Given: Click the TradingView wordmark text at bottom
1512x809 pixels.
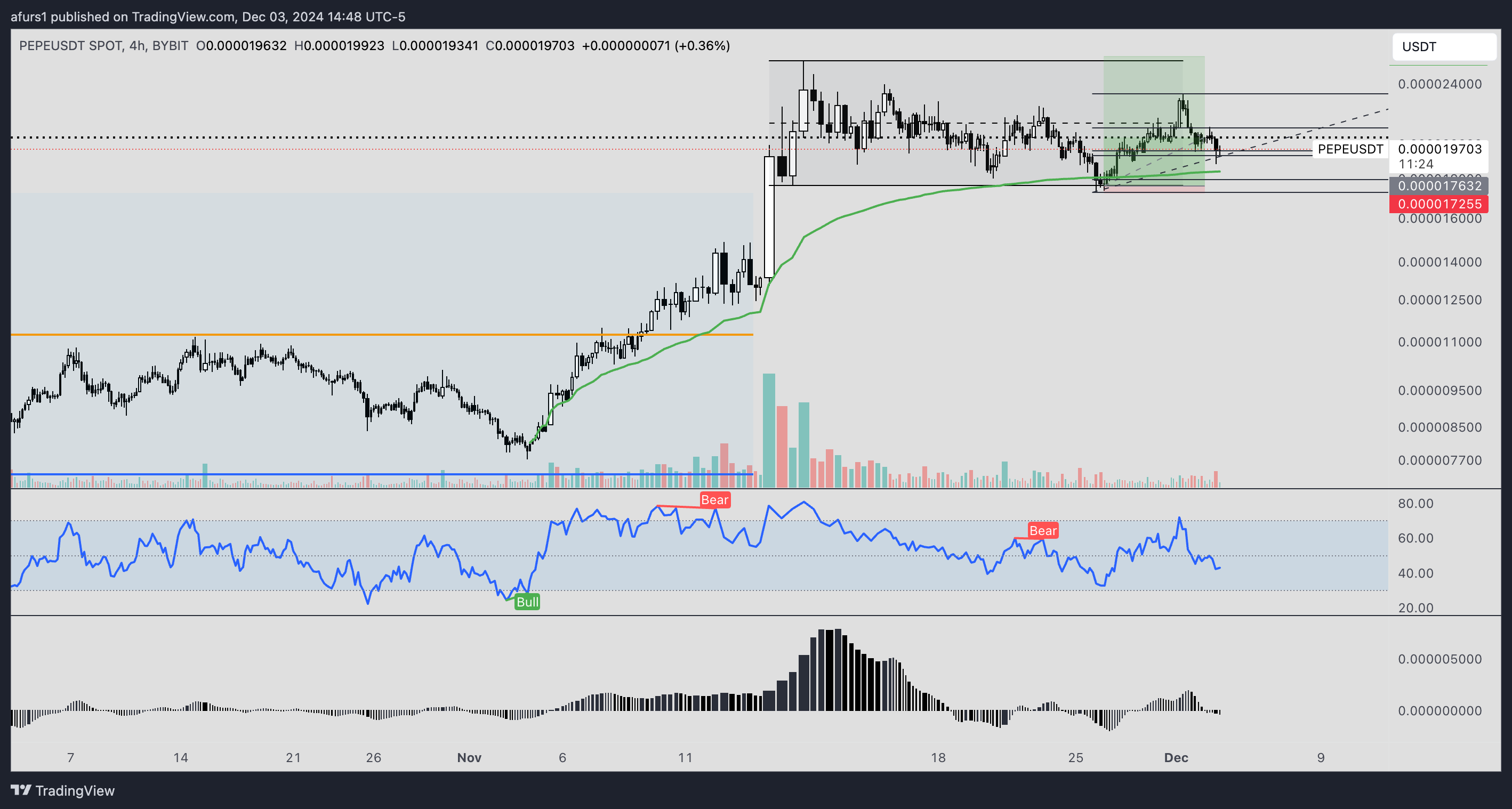Looking at the screenshot, I should 75,790.
